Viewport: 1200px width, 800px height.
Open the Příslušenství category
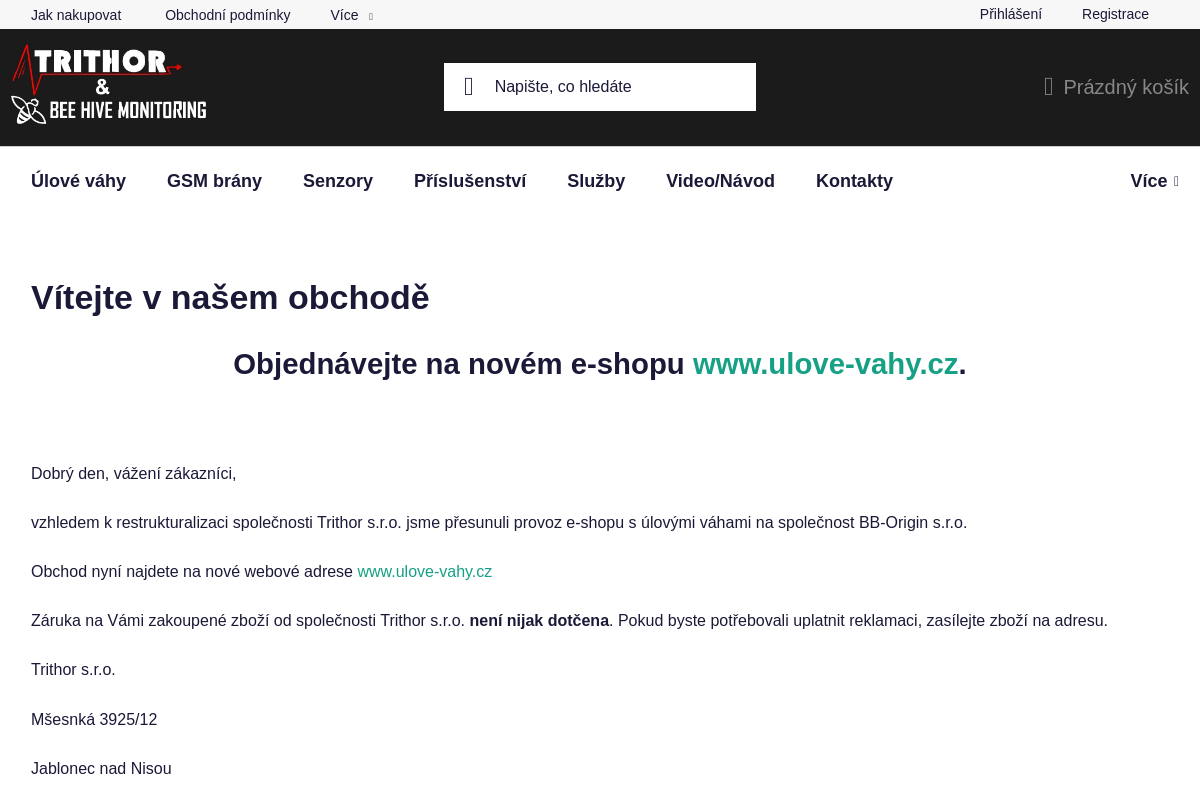pos(470,181)
